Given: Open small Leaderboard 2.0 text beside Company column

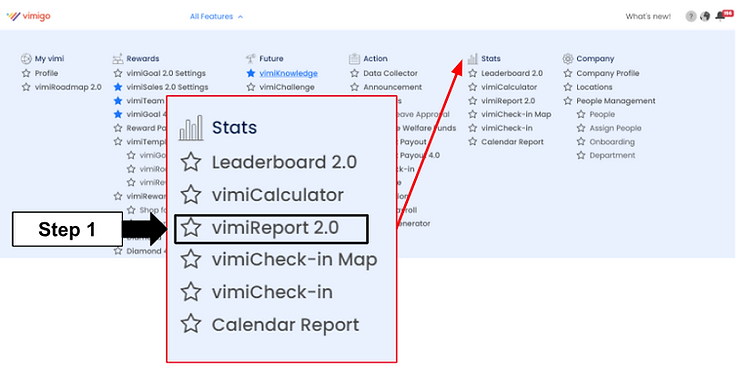Looking at the screenshot, I should click(x=512, y=73).
